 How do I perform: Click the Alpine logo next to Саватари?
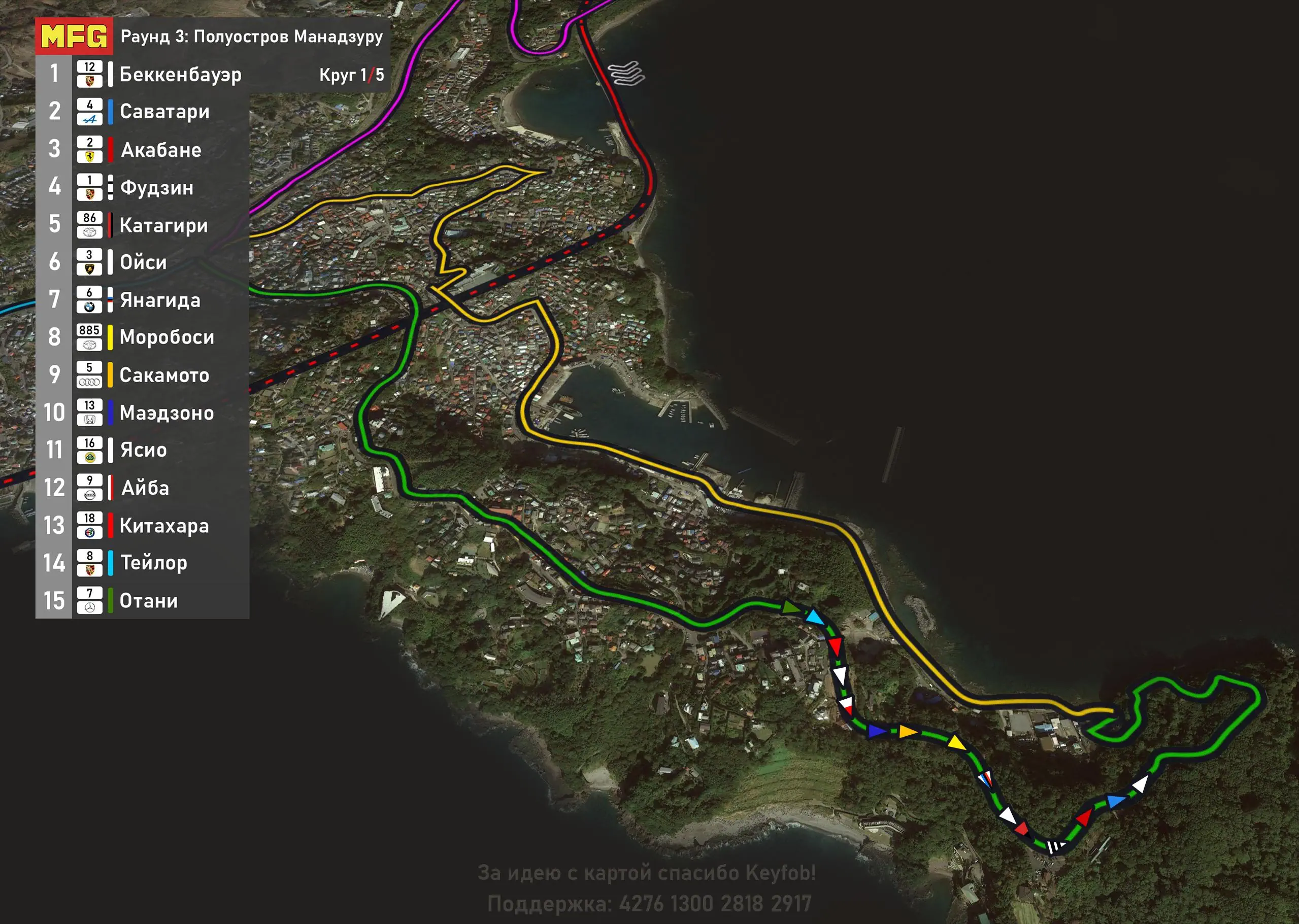(x=89, y=119)
